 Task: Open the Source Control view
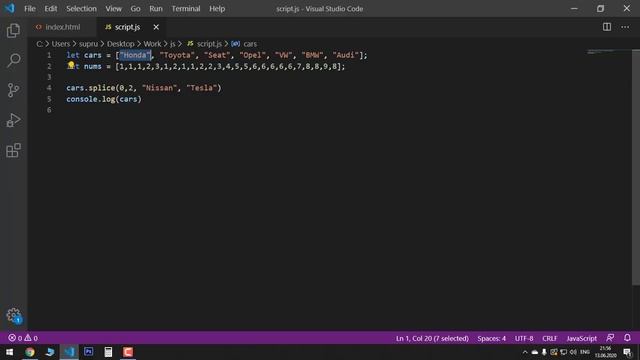point(13,90)
